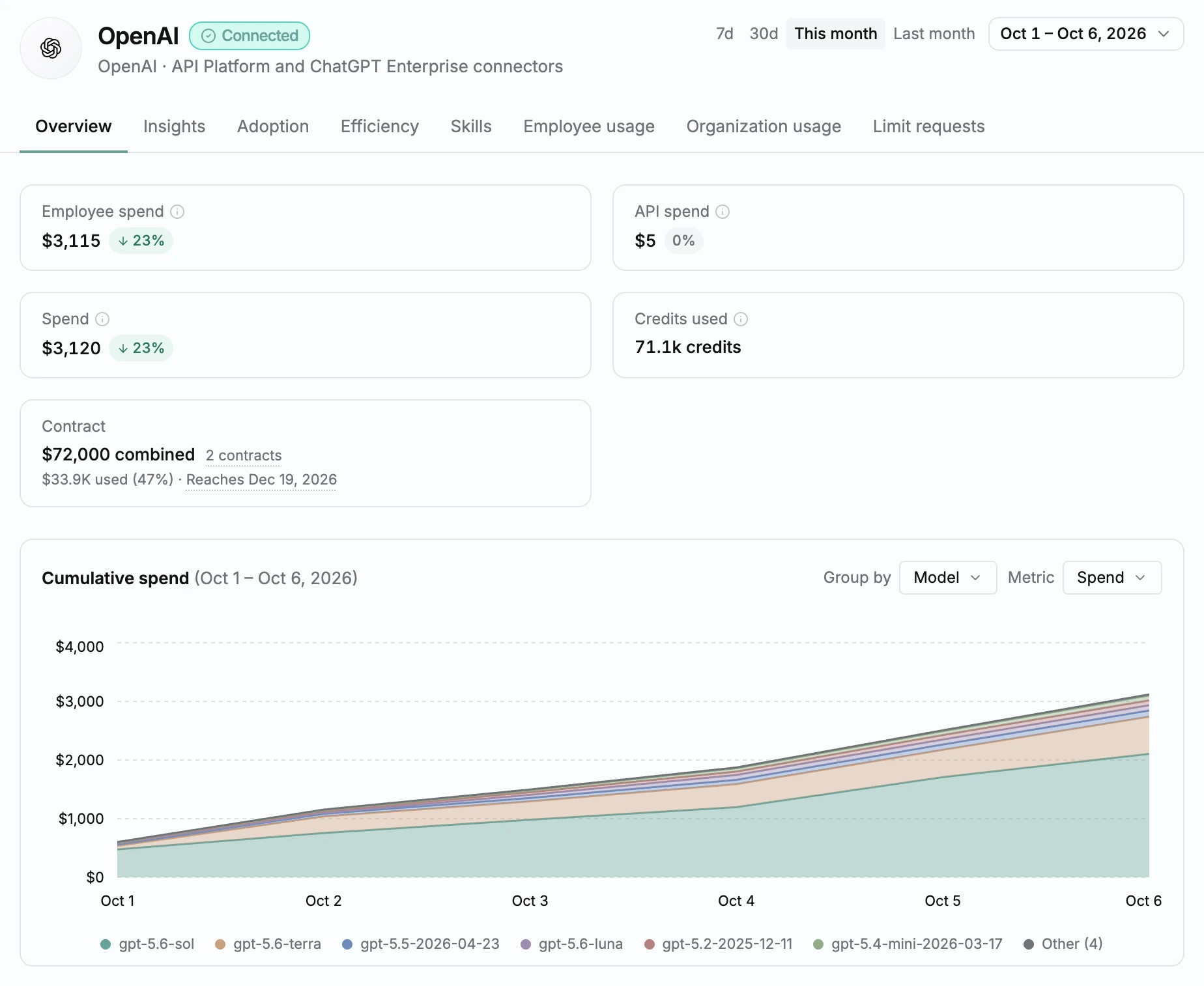Select the 7d time range
This screenshot has width=1204, height=986.
724,34
